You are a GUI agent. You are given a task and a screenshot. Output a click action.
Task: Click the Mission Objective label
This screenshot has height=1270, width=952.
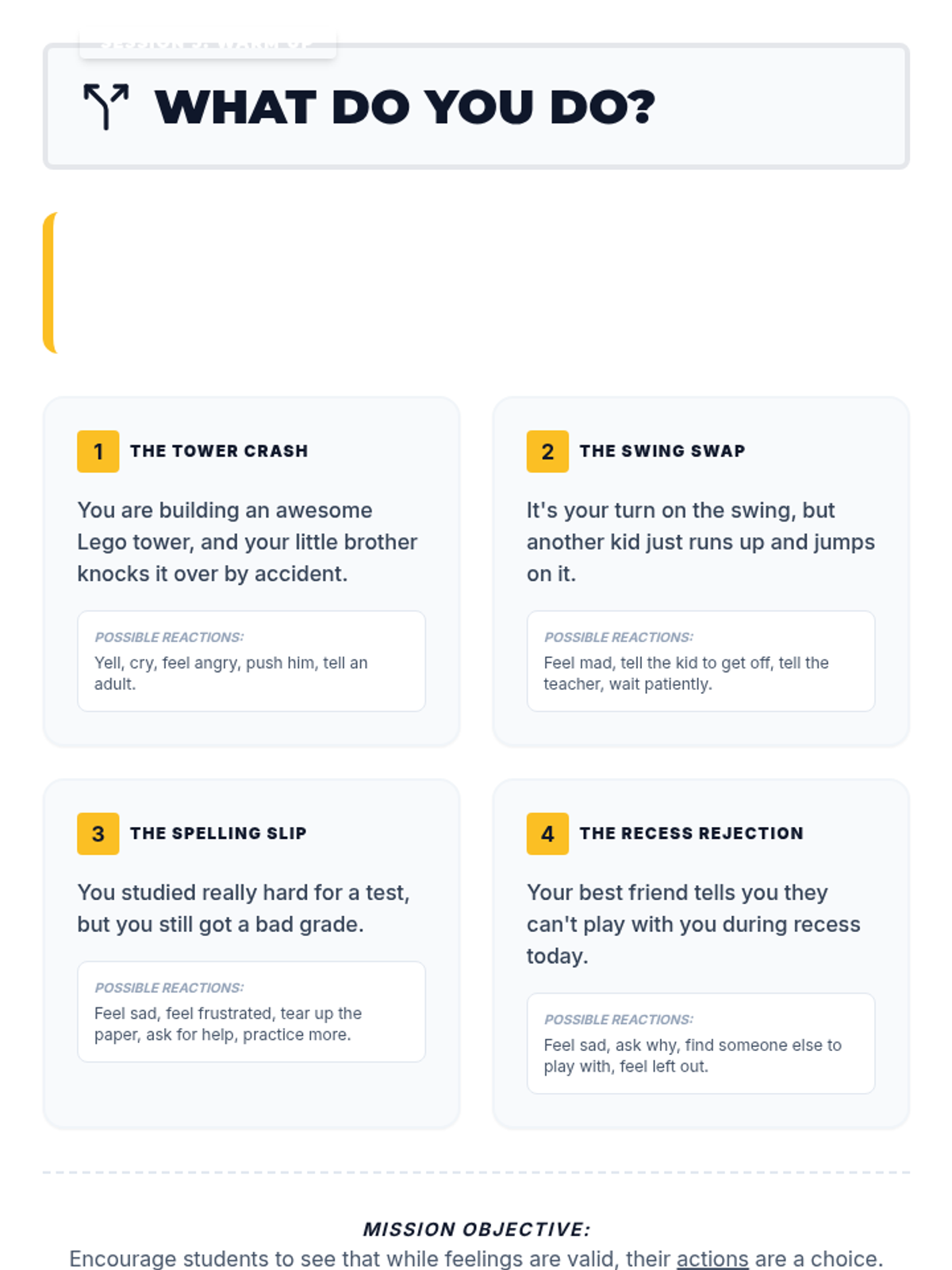tap(476, 1230)
